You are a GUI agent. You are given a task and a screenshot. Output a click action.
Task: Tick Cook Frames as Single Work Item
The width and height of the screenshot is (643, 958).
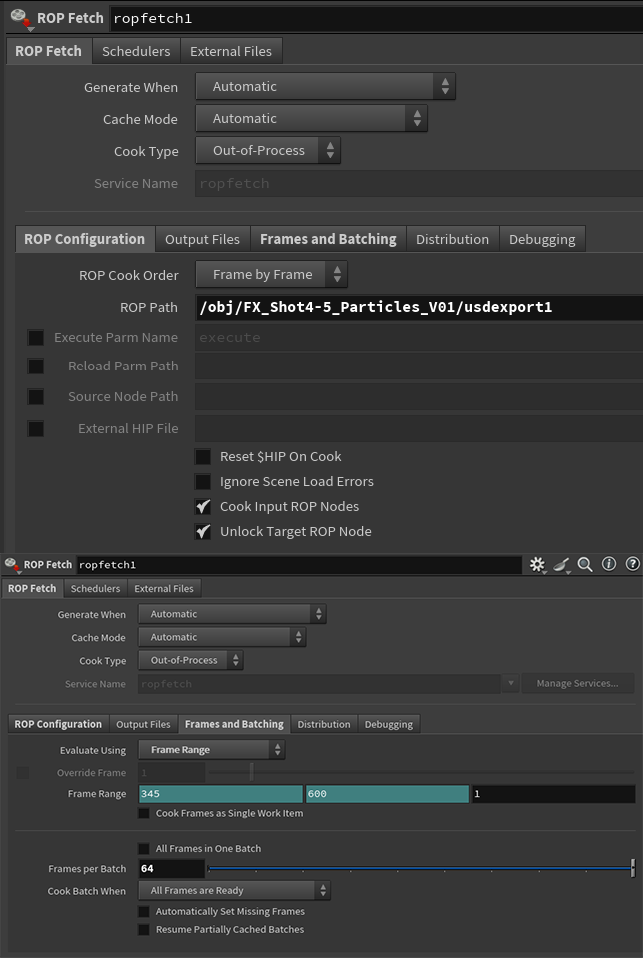click(x=144, y=814)
